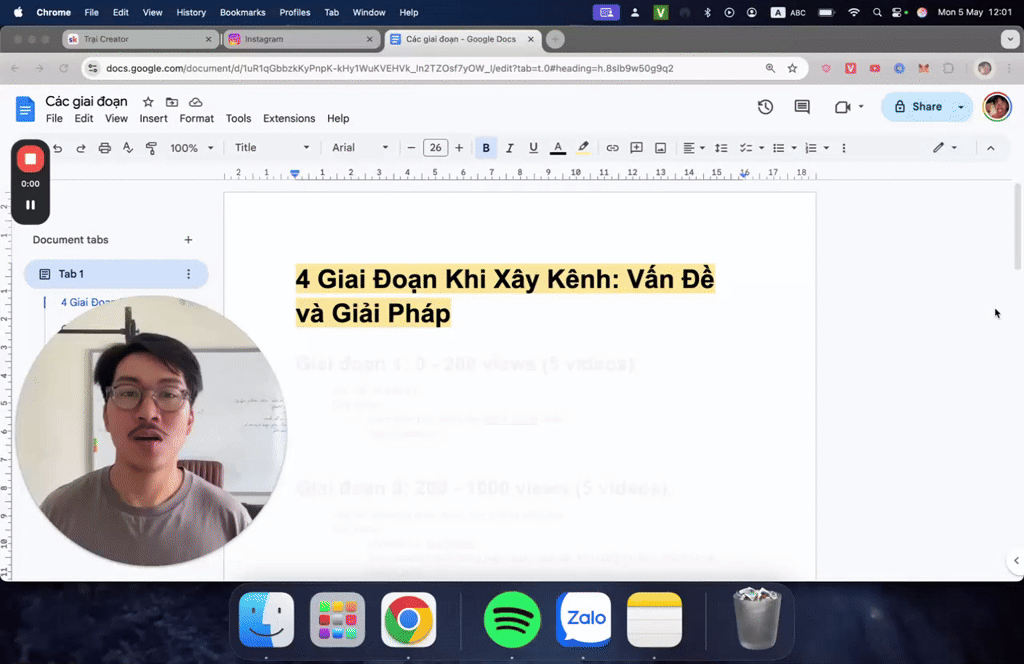Open the bulleted list dropdown

[x=784, y=148]
